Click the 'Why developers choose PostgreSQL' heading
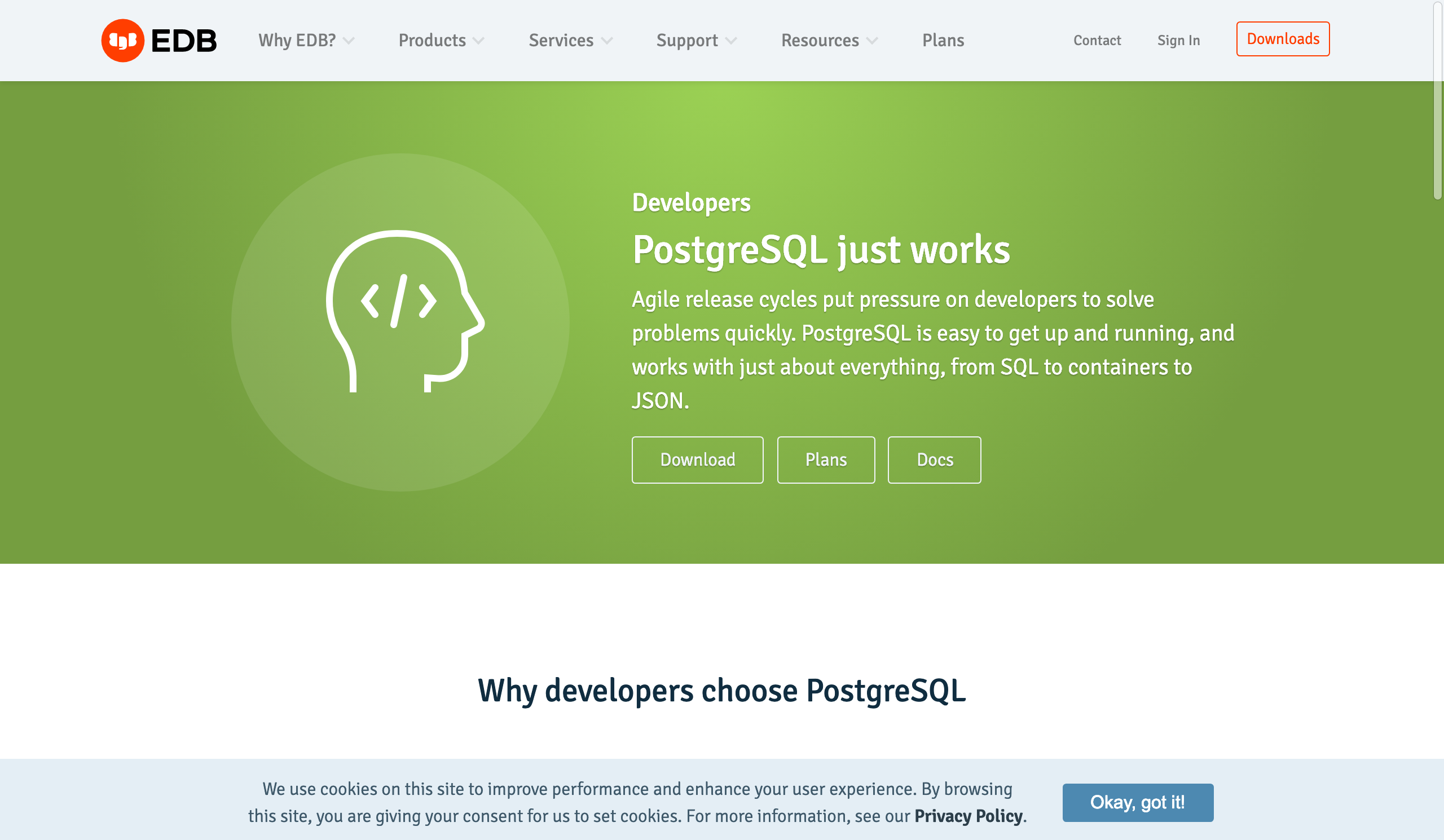The width and height of the screenshot is (1444, 840). tap(721, 691)
